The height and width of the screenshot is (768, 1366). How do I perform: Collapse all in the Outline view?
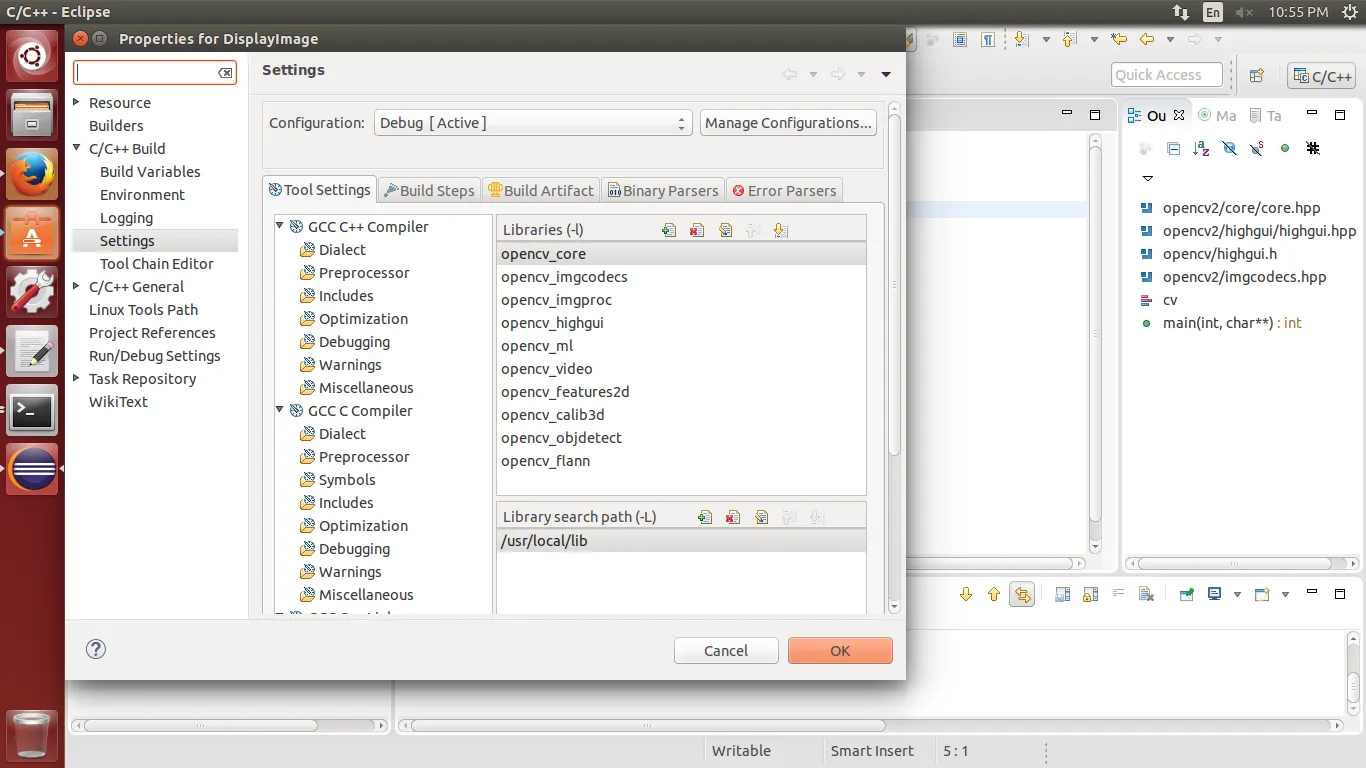point(1174,148)
